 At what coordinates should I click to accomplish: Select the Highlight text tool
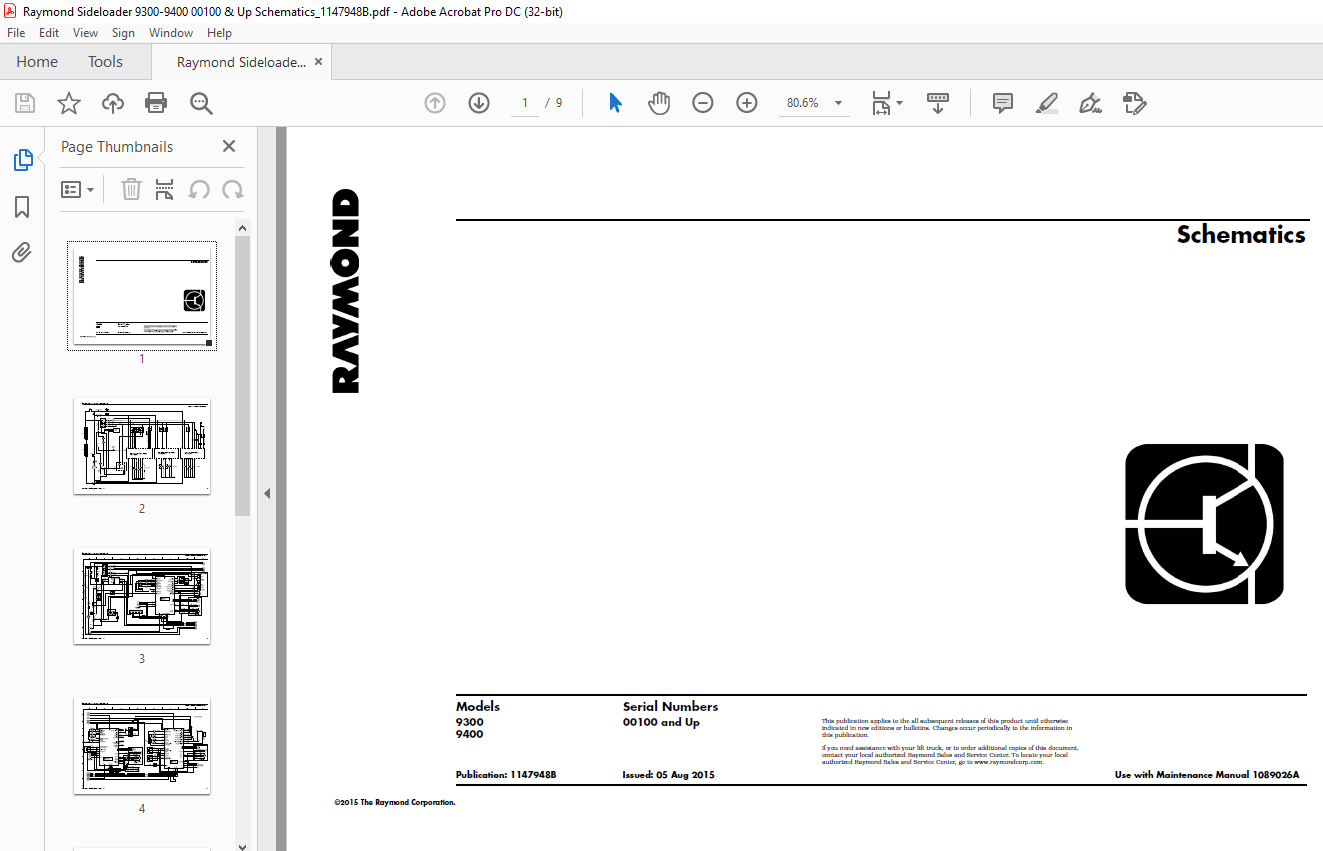click(1047, 103)
